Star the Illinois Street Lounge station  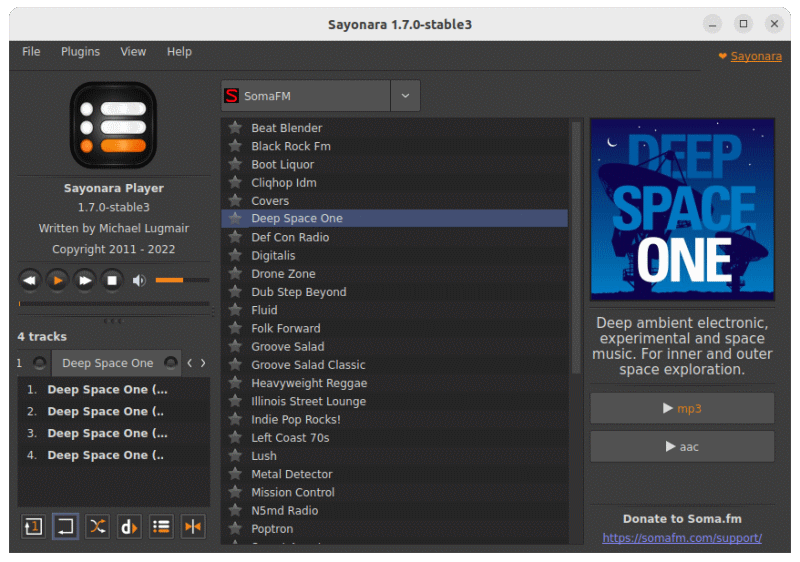coord(235,401)
